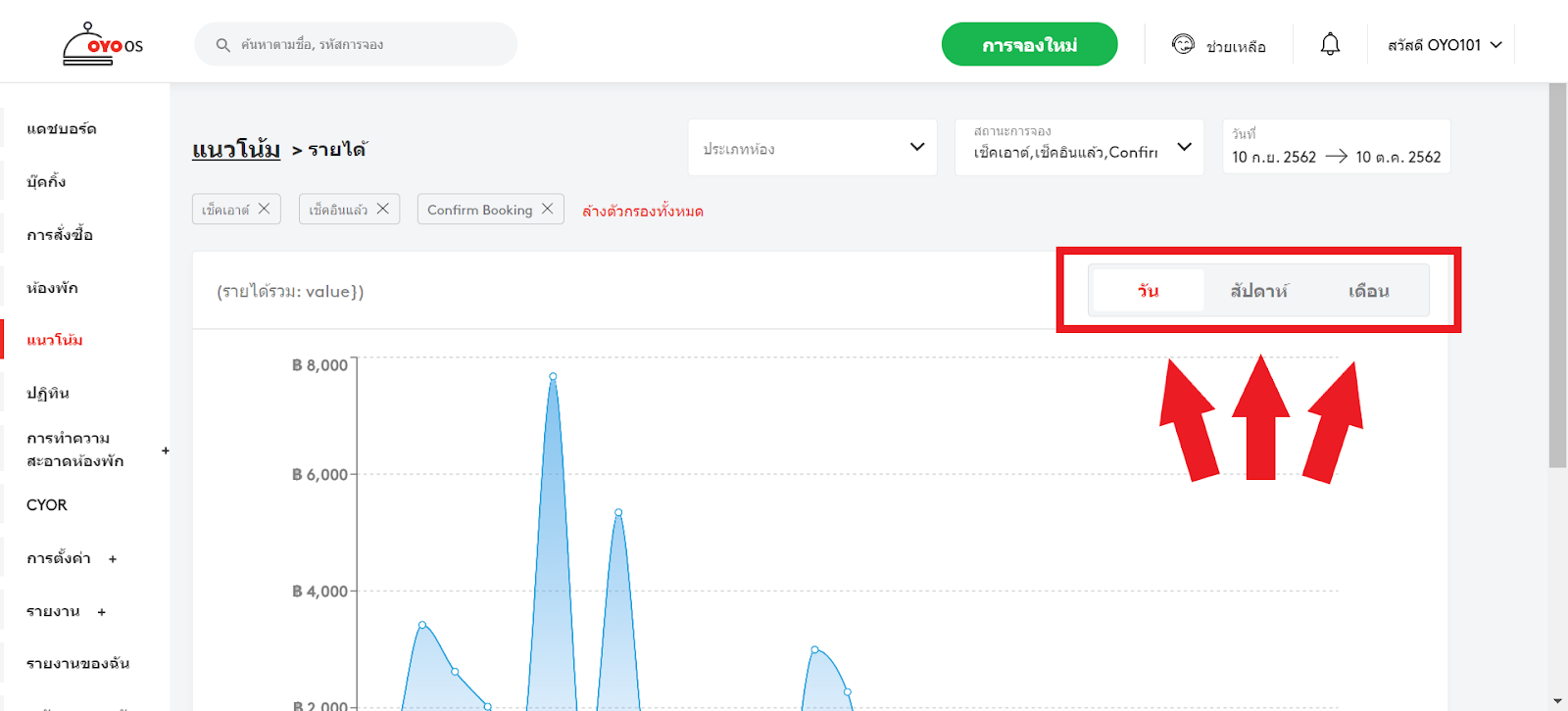Switch the chart to the วัน tab
Screen dimensions: 1568x711
click(x=1148, y=291)
